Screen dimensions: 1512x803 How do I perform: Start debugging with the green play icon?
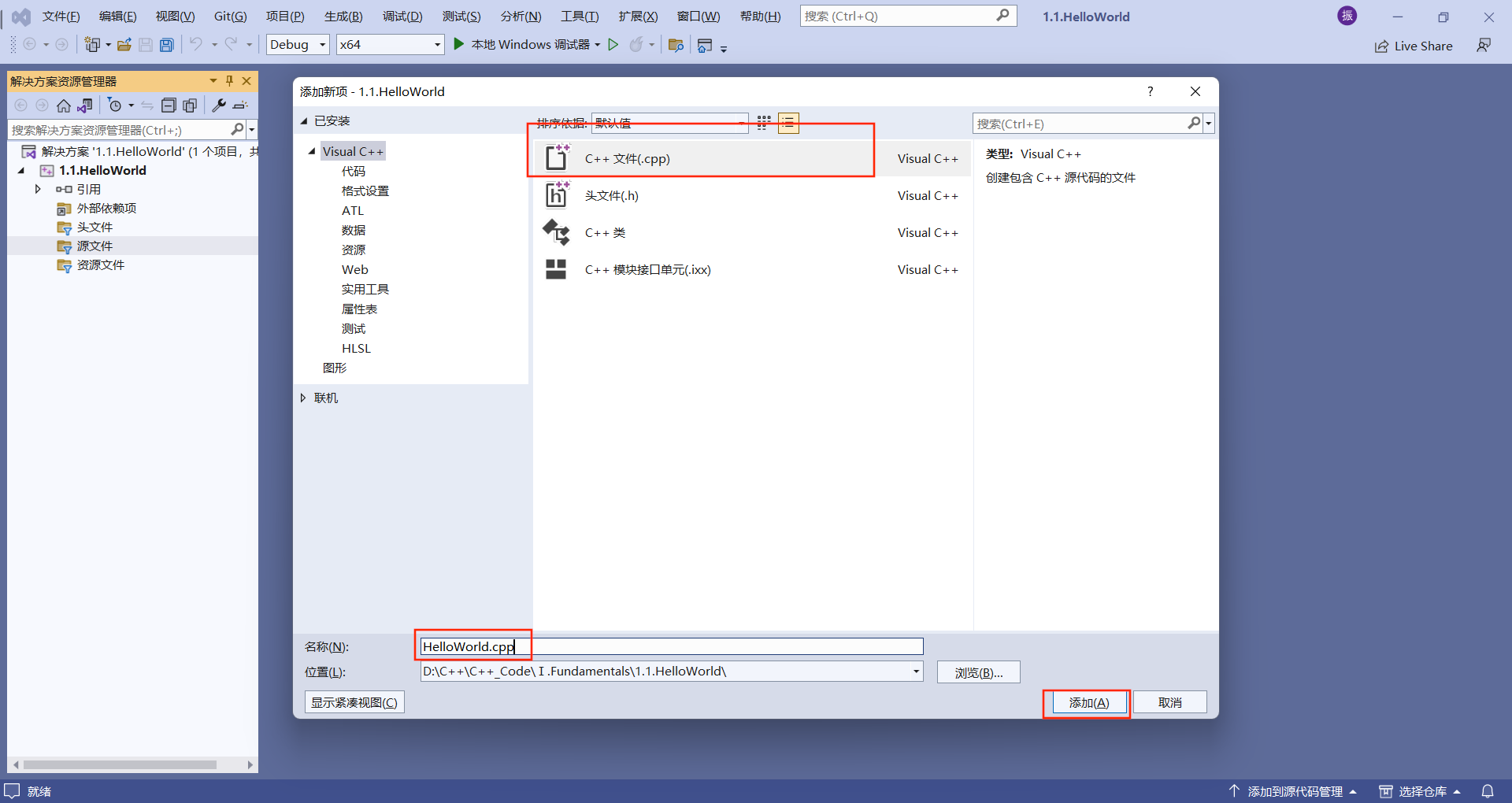coord(458,45)
